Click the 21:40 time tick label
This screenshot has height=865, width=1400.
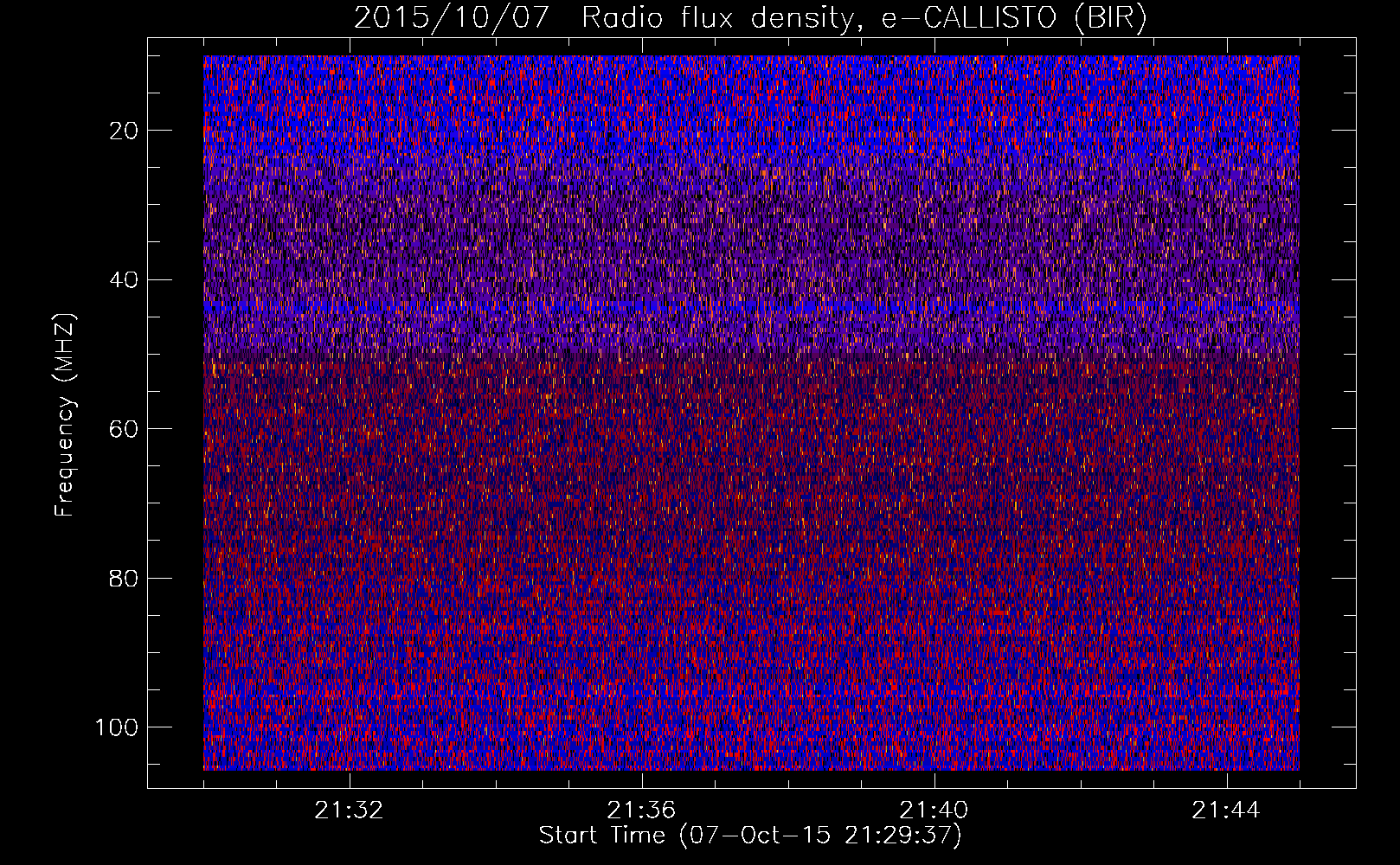(x=934, y=811)
